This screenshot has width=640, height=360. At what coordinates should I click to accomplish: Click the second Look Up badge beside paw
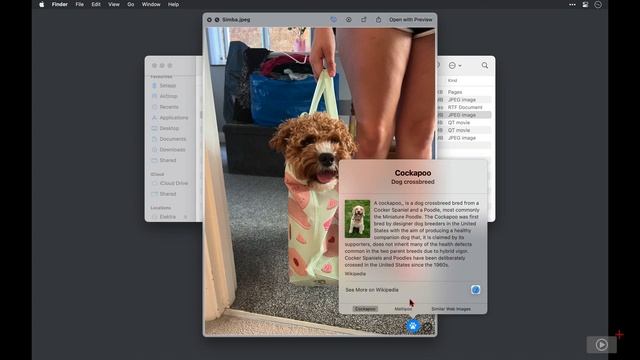(x=427, y=327)
